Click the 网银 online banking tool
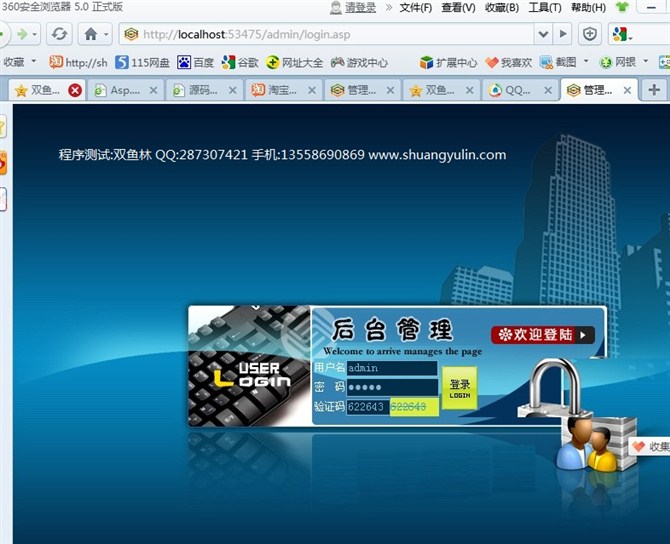 (617, 62)
